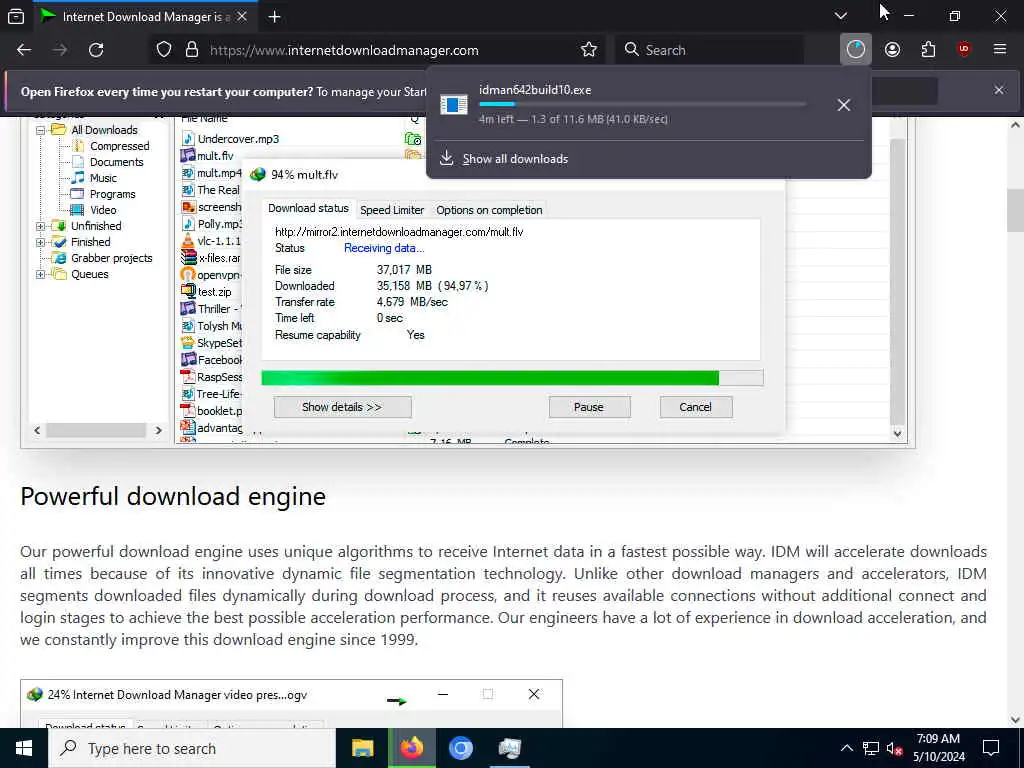Bookmark this page with the star icon
The width and height of the screenshot is (1024, 768).
coord(588,50)
